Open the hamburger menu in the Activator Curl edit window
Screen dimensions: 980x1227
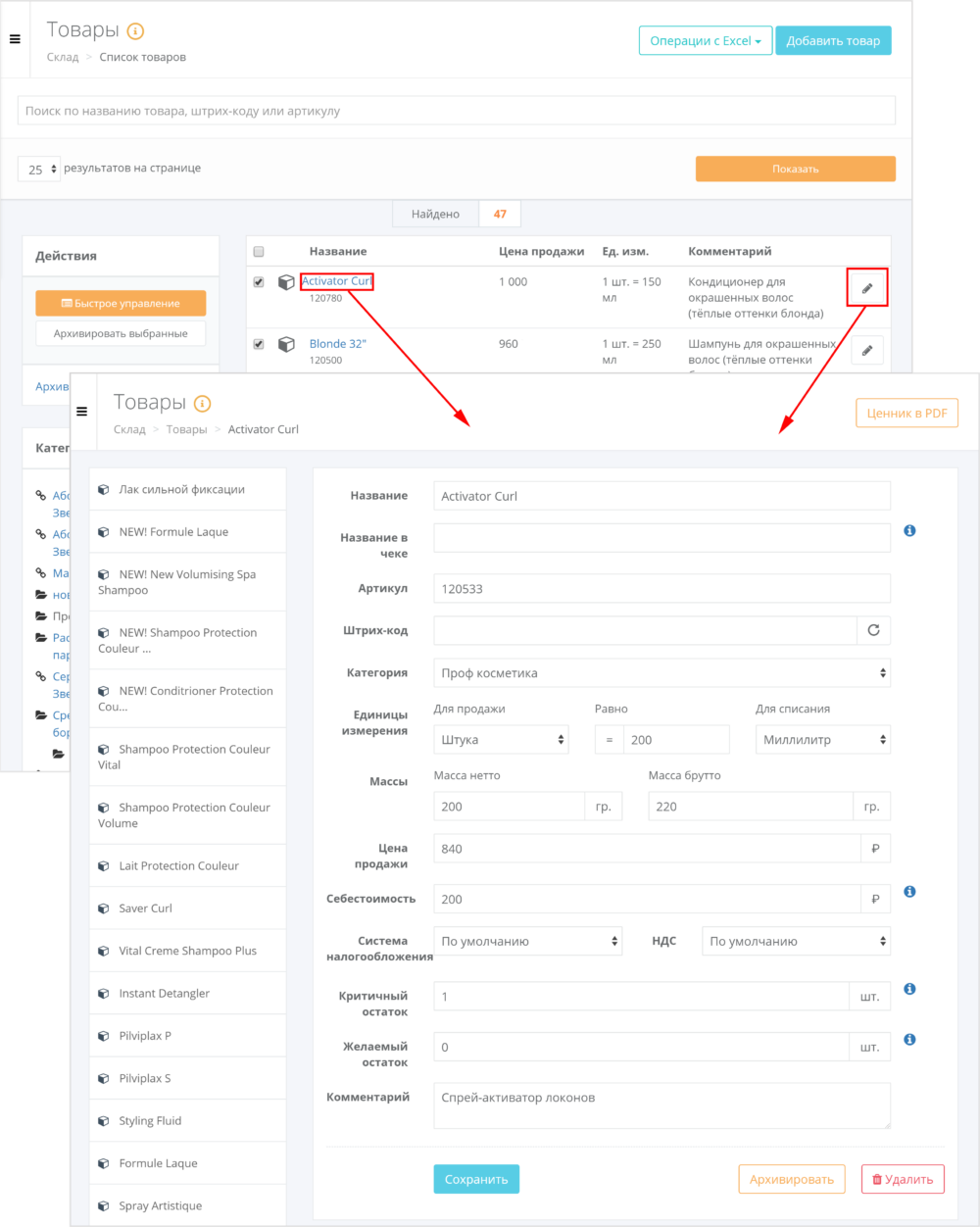[81, 412]
